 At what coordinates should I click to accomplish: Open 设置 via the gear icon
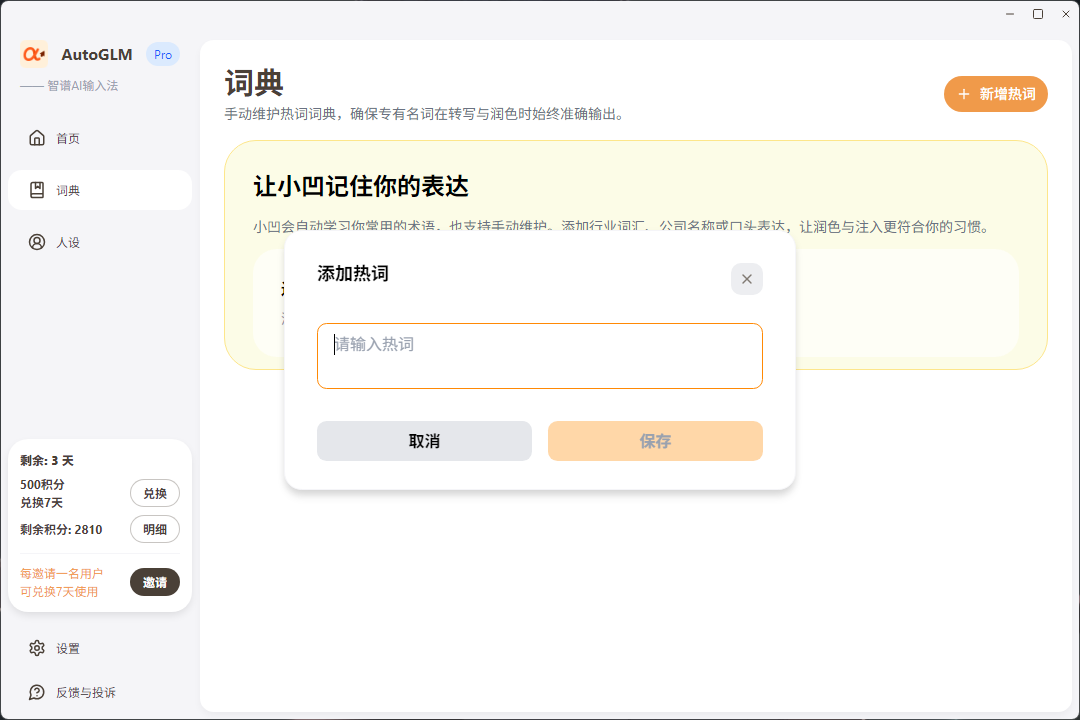click(37, 648)
